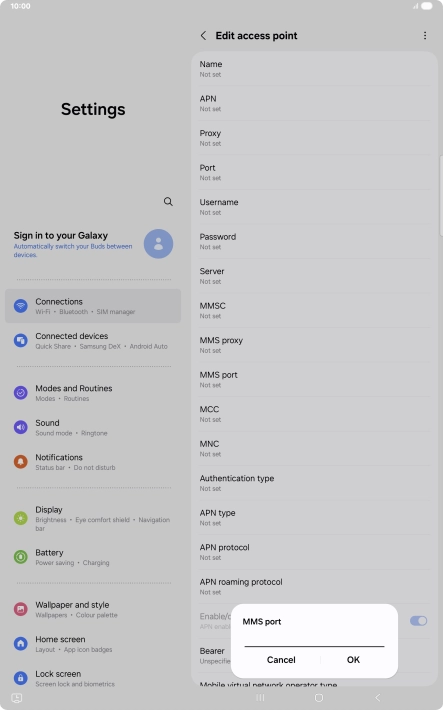Viewport: 443px width, 710px height.
Task: Tap the home button in navigation bar
Action: 319,698
